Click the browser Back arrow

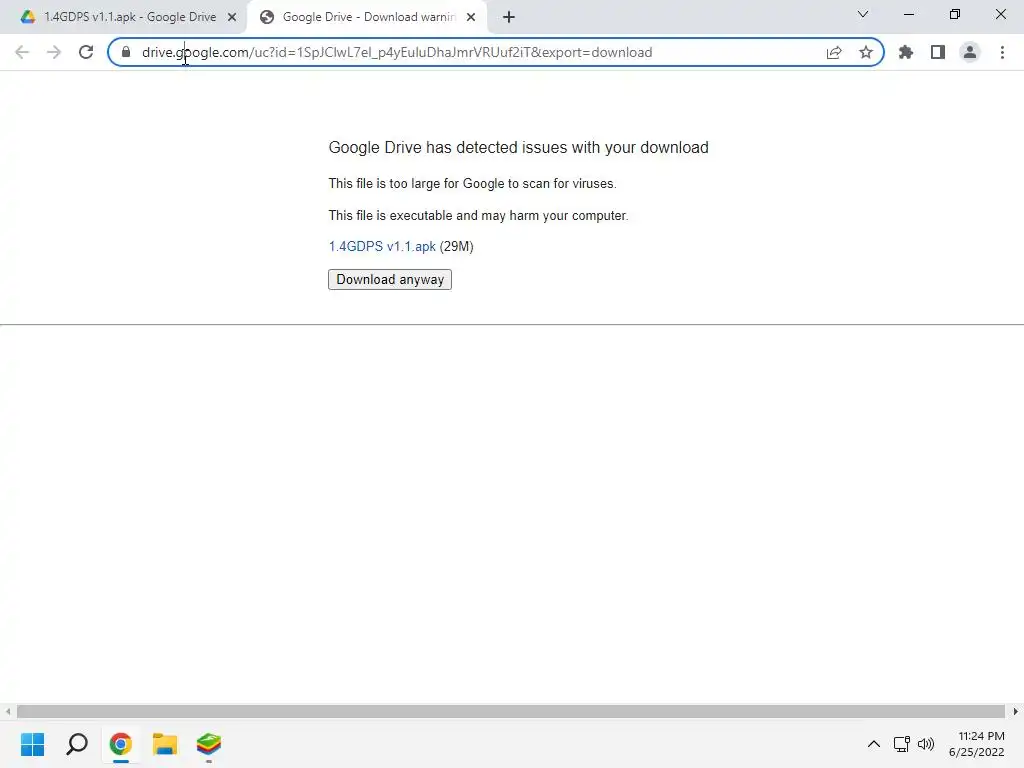coord(22,52)
